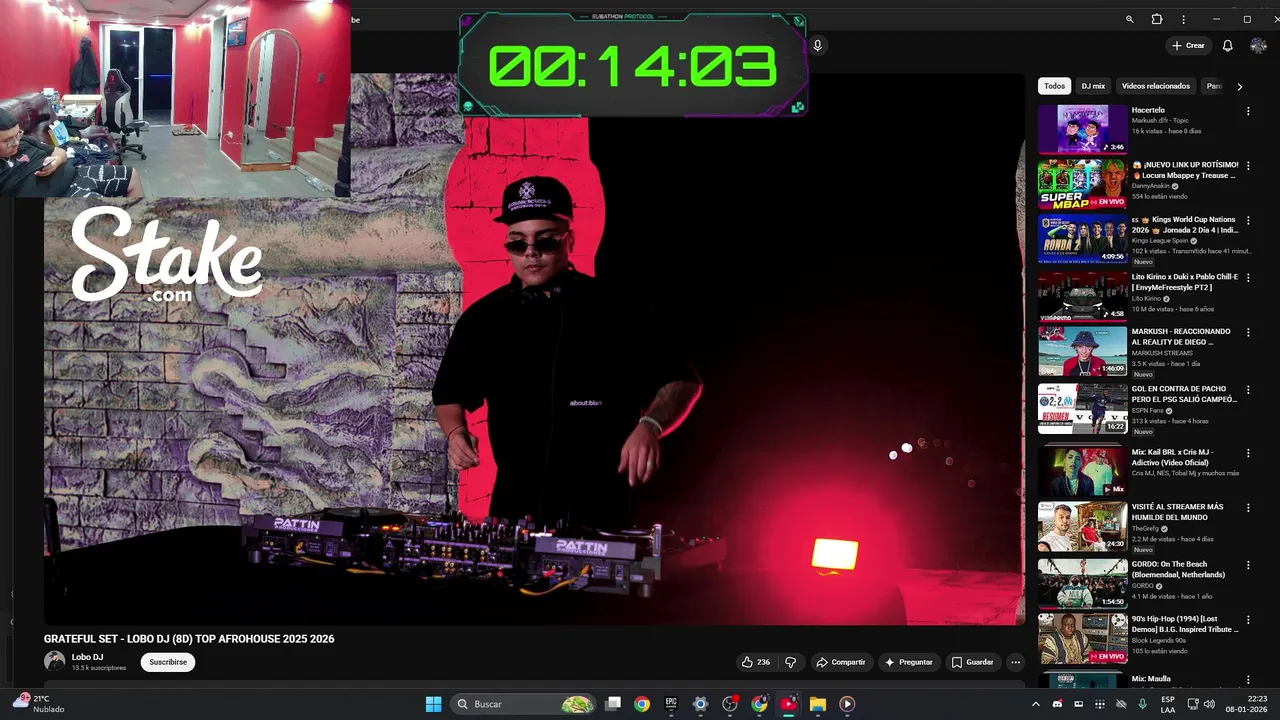Open options for Kings World Cup Nations video
Screen dimensions: 1280x720
tap(1248, 221)
